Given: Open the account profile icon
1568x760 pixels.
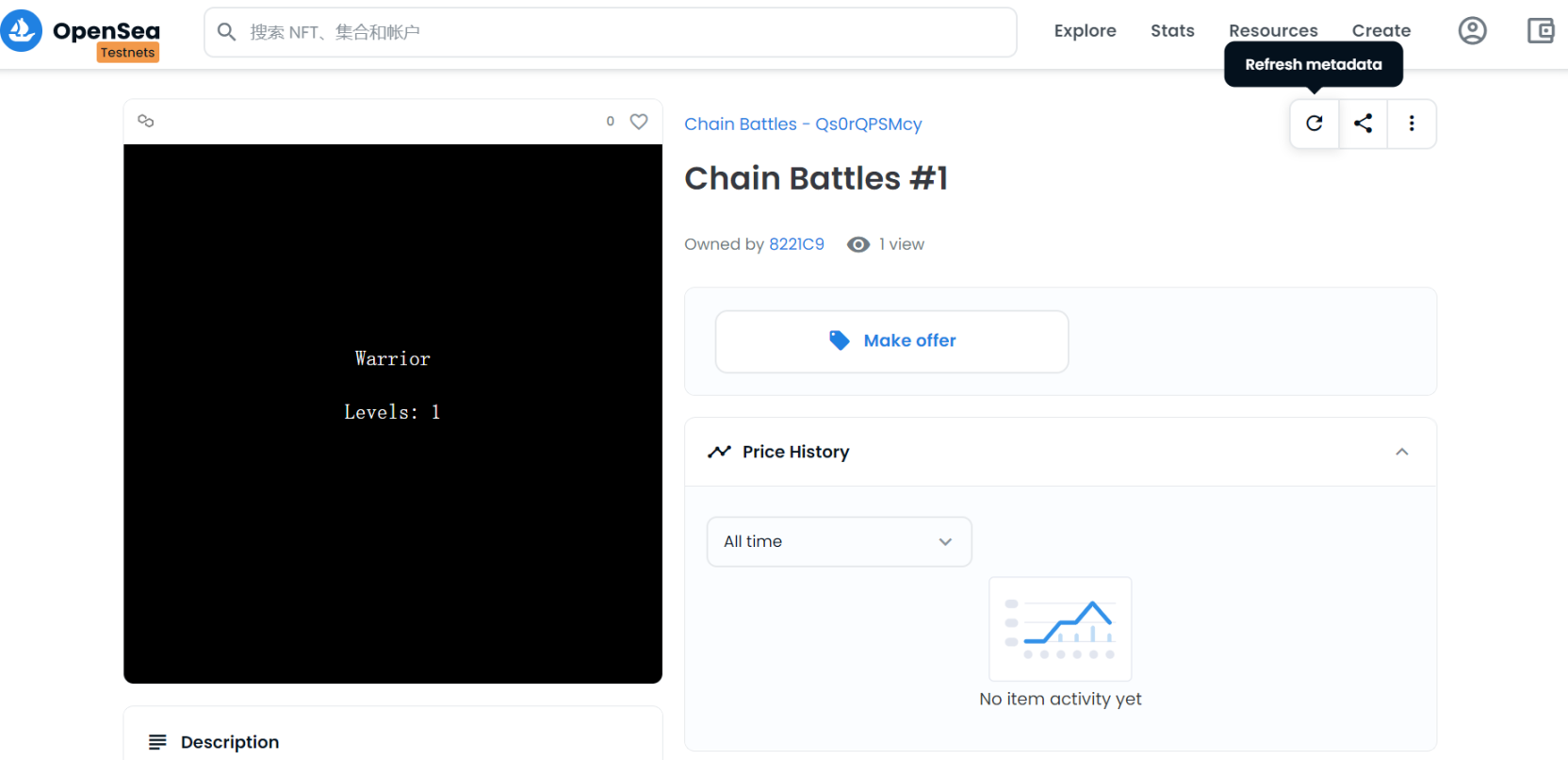Looking at the screenshot, I should pos(1472,31).
